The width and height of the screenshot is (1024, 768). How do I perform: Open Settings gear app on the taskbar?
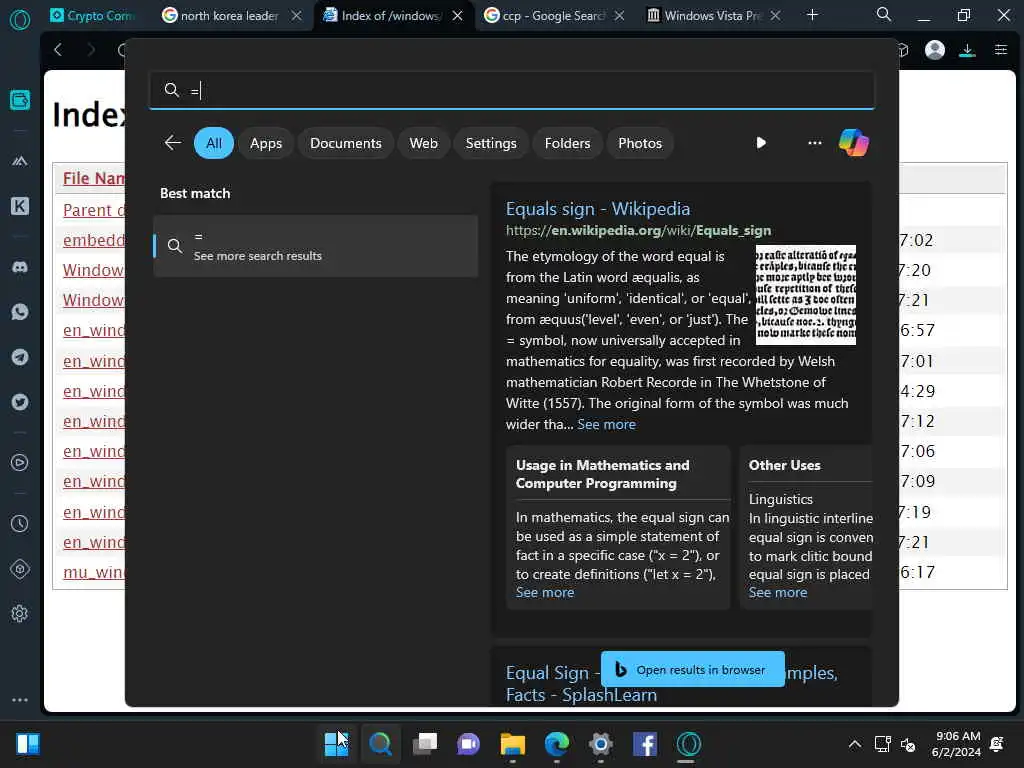[x=600, y=743]
